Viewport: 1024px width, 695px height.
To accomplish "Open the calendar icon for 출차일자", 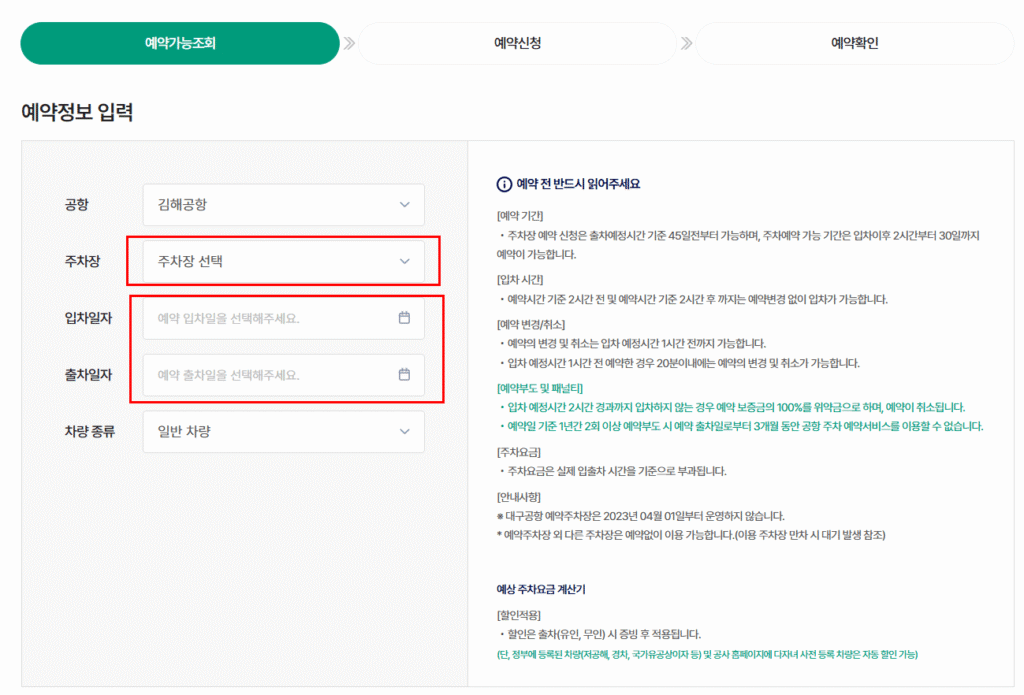I will [x=404, y=375].
